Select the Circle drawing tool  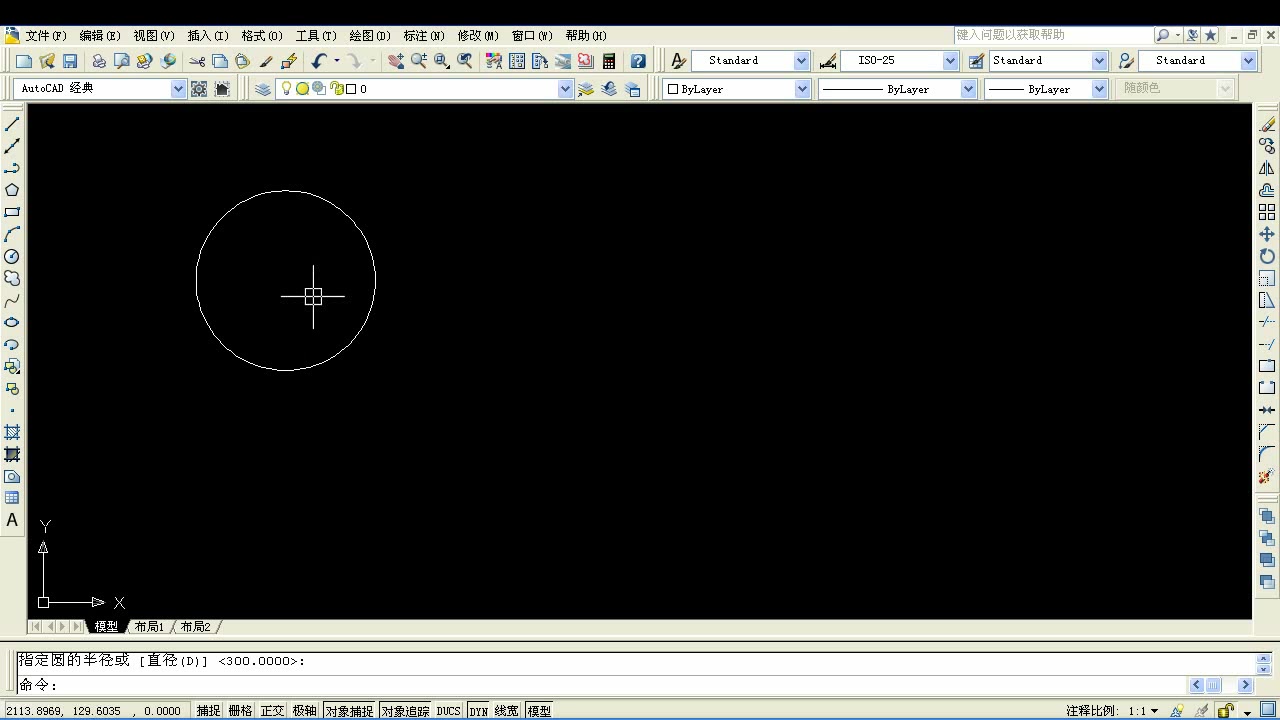click(12, 256)
